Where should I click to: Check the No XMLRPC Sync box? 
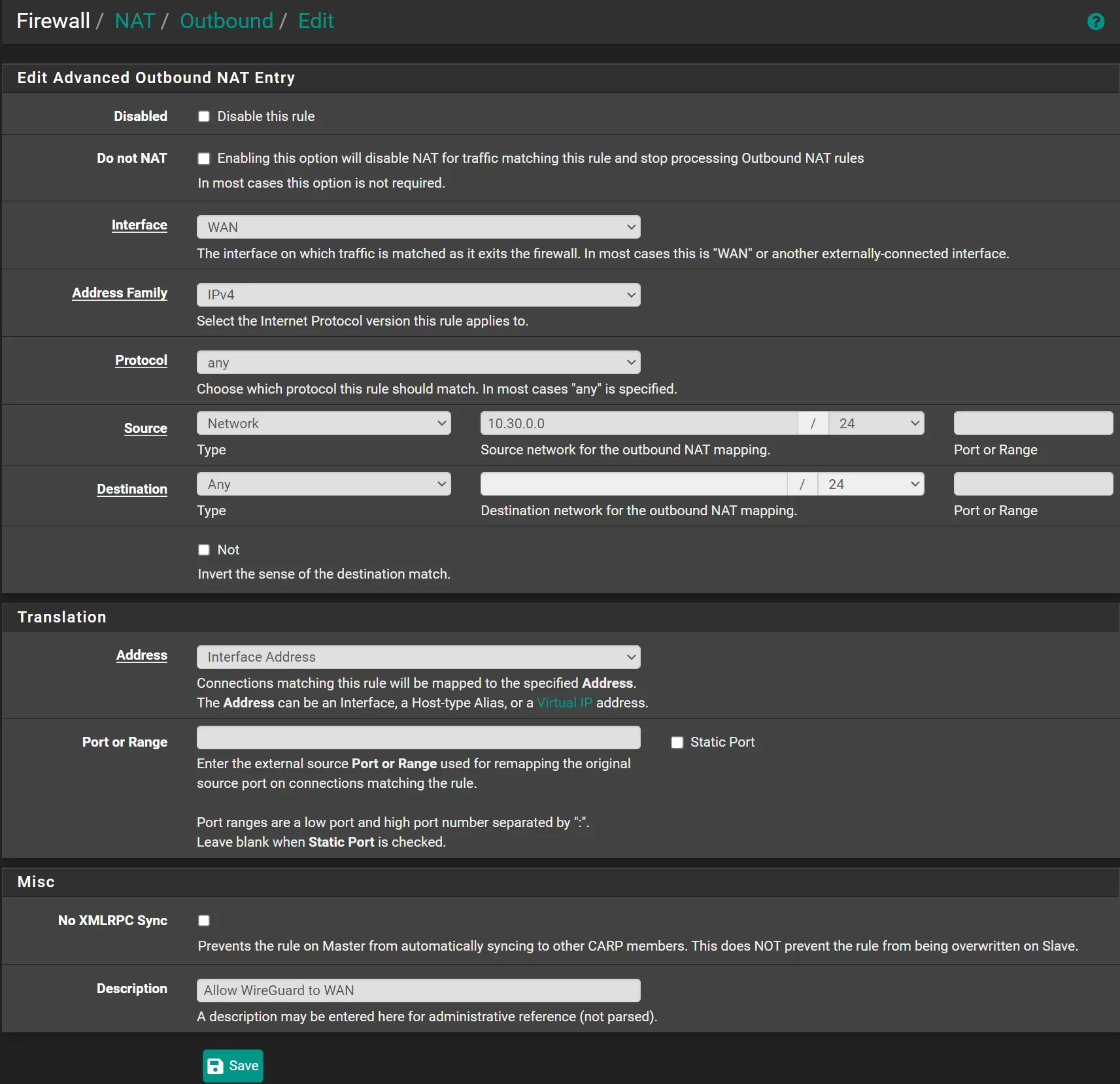click(x=204, y=921)
